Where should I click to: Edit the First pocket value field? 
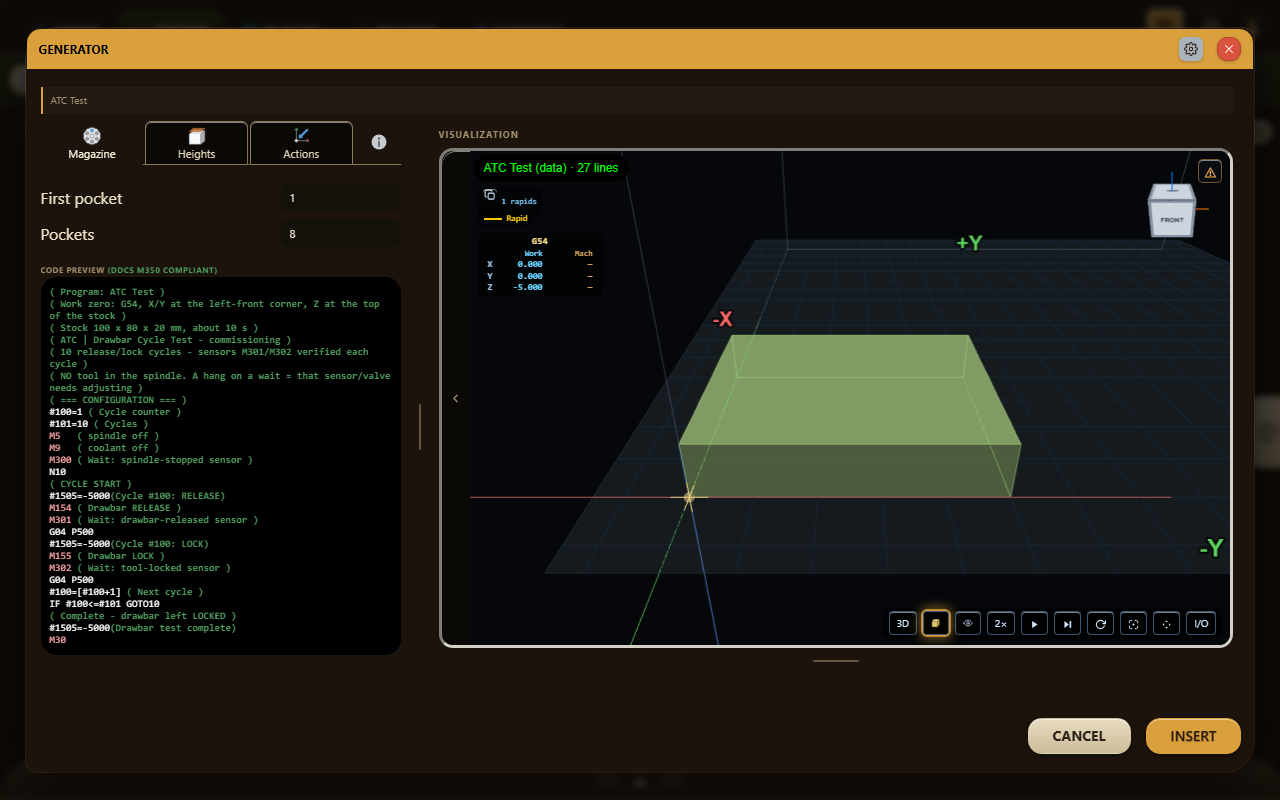[x=341, y=198]
